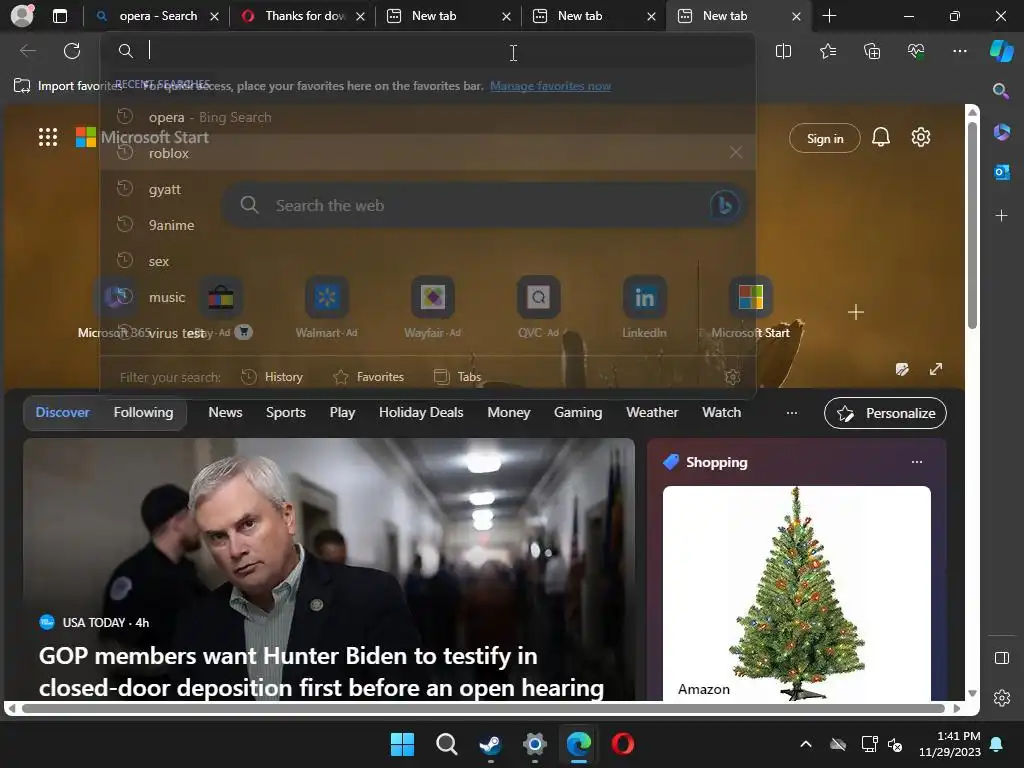1024x768 pixels.
Task: Open address bar search settings gear
Action: click(732, 377)
